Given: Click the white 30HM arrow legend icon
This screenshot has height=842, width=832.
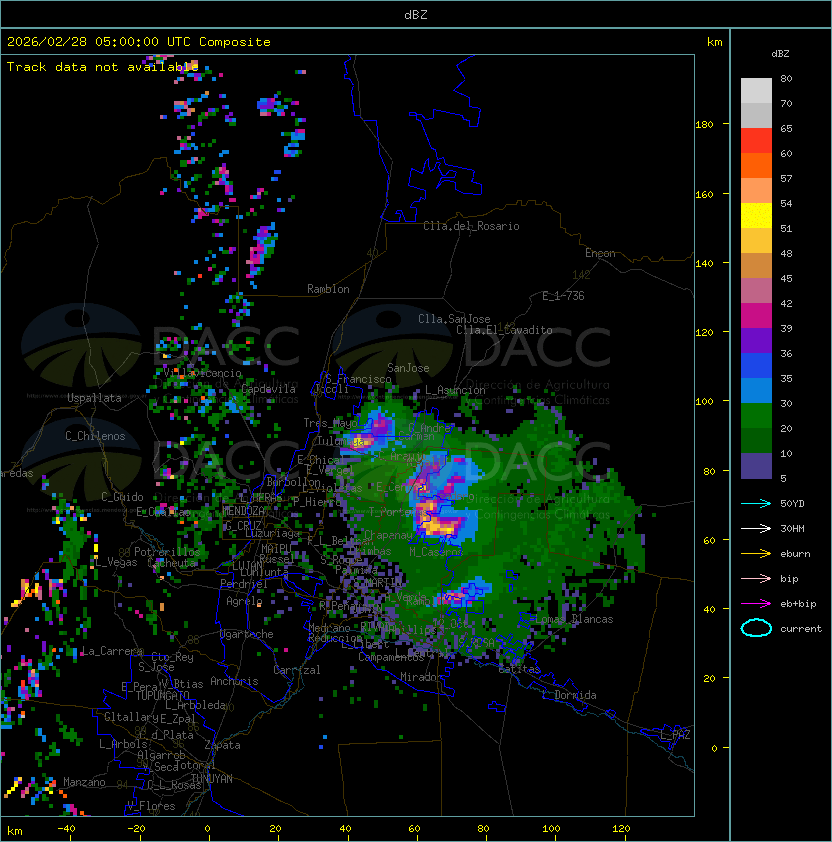Looking at the screenshot, I should 756,528.
